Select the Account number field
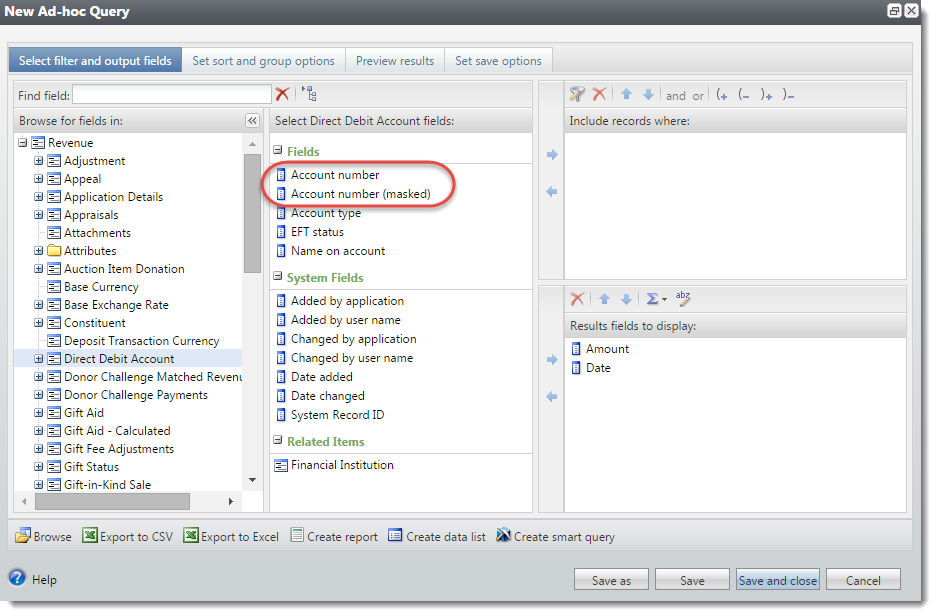Viewport: 936px width, 616px height. (x=335, y=175)
